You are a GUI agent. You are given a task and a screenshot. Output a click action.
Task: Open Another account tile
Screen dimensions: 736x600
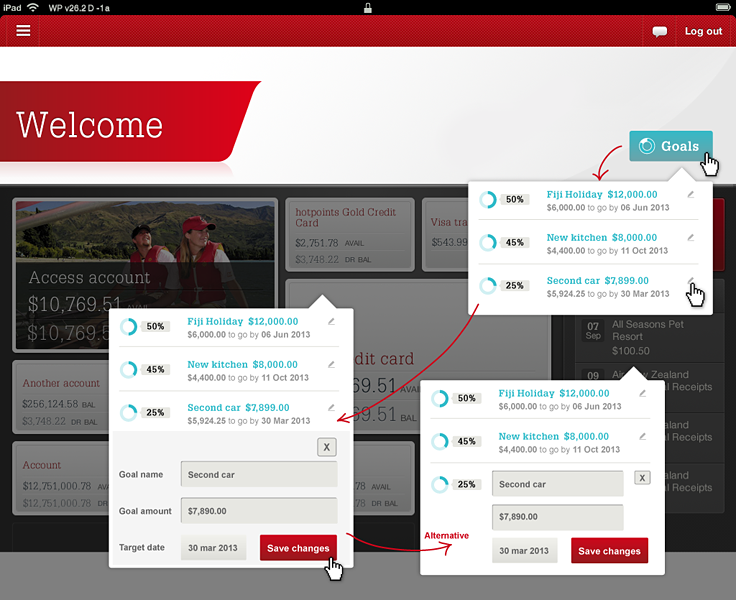tap(61, 397)
